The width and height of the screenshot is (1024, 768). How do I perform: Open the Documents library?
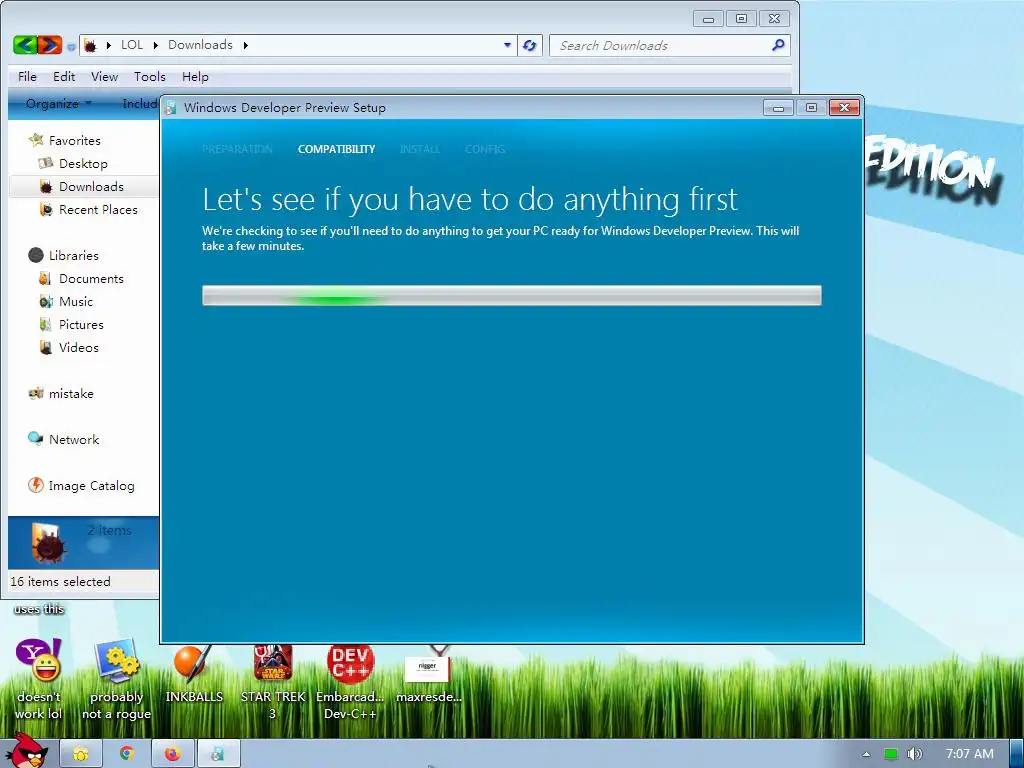tap(91, 279)
